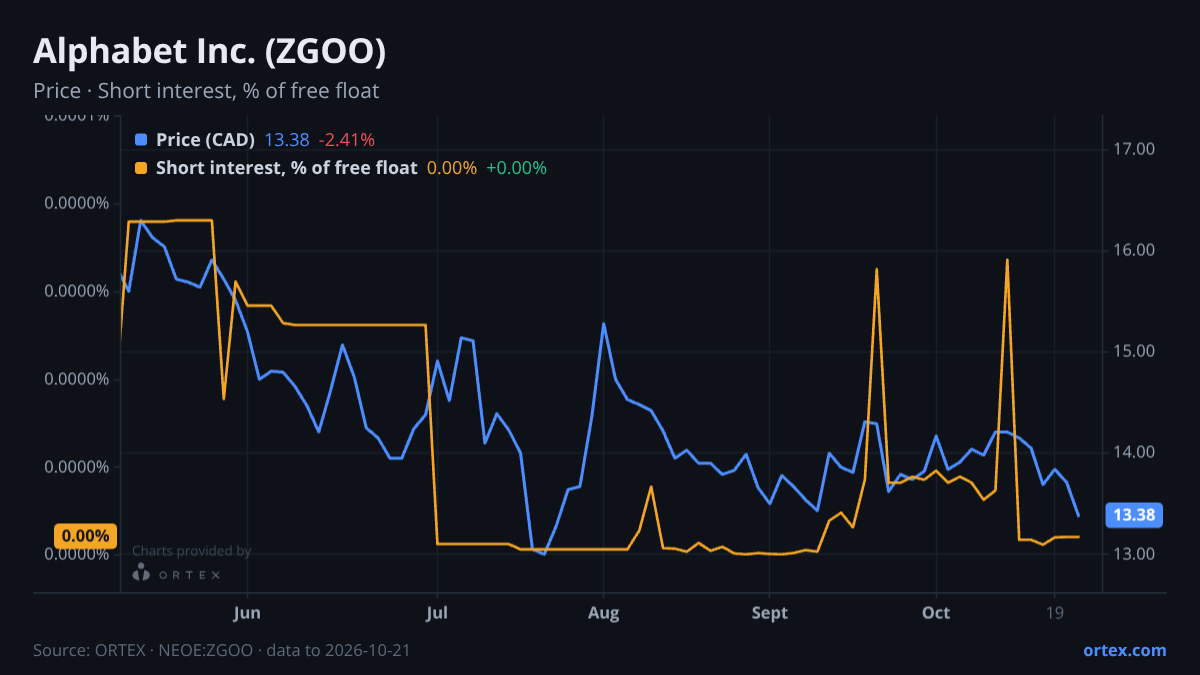Click the 16.00 price axis label
The height and width of the screenshot is (675, 1200).
pyautogui.click(x=1134, y=251)
